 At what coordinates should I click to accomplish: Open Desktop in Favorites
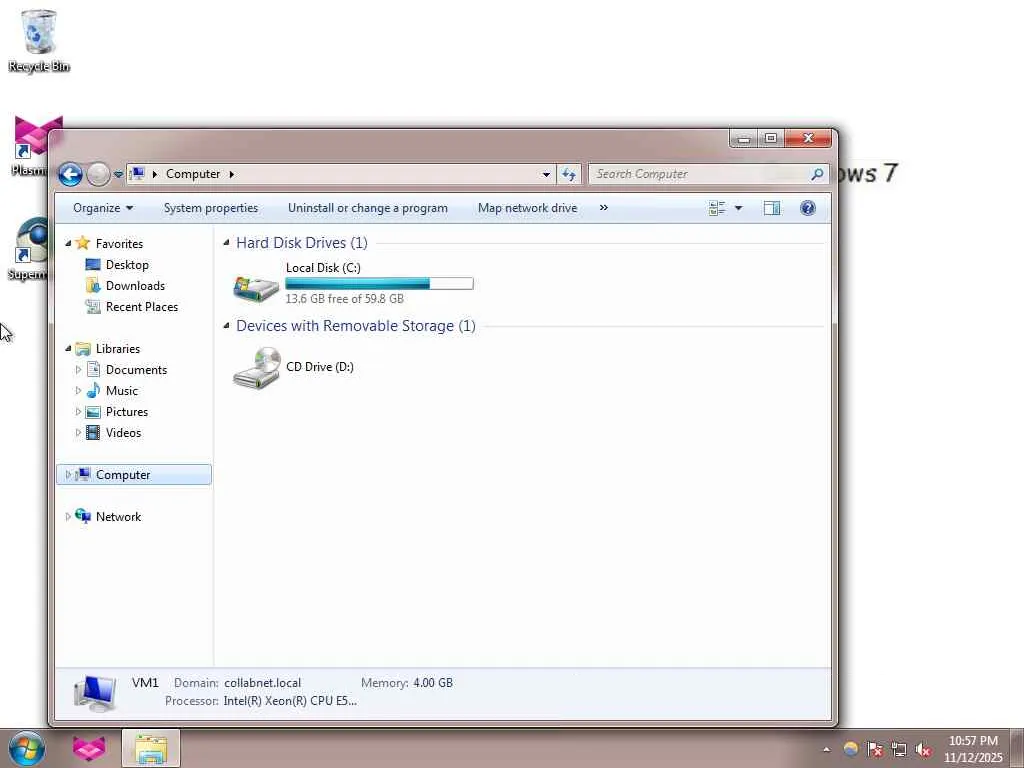click(x=118, y=264)
